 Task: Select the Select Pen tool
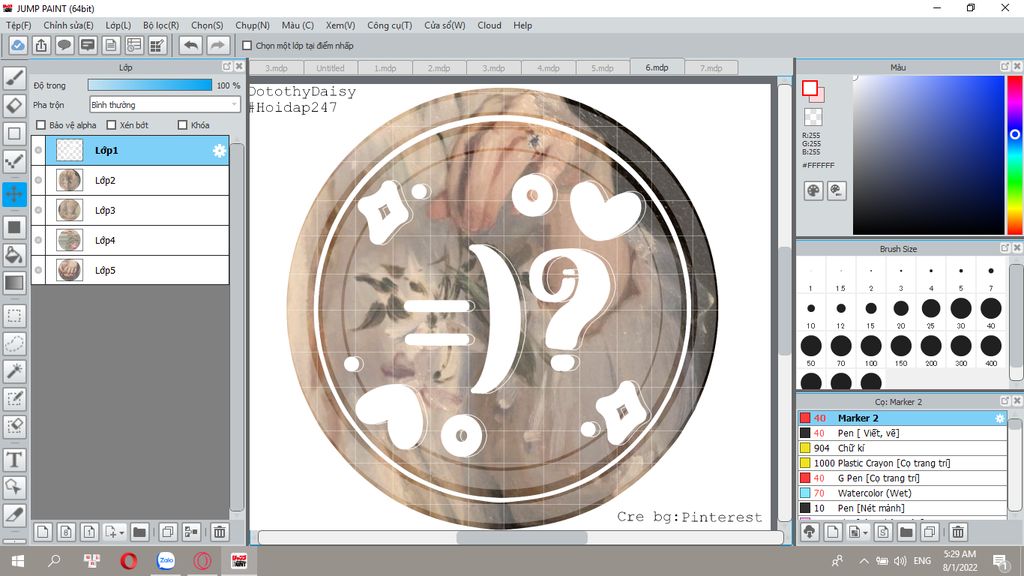pyautogui.click(x=14, y=398)
